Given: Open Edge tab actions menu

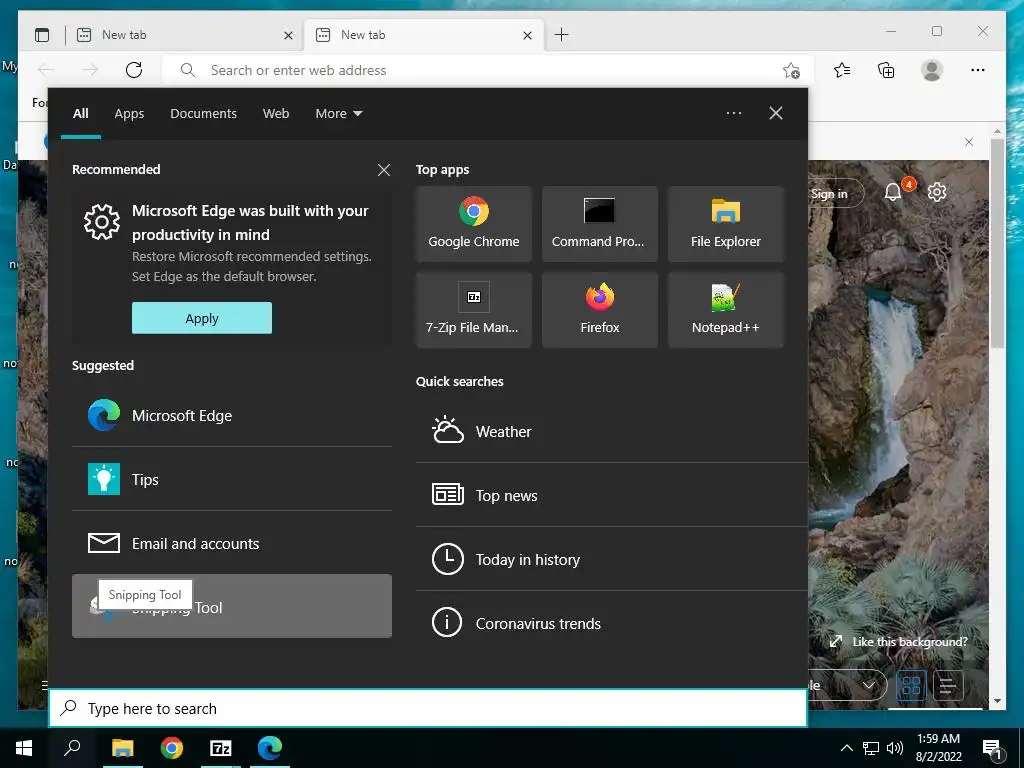Looking at the screenshot, I should (42, 35).
